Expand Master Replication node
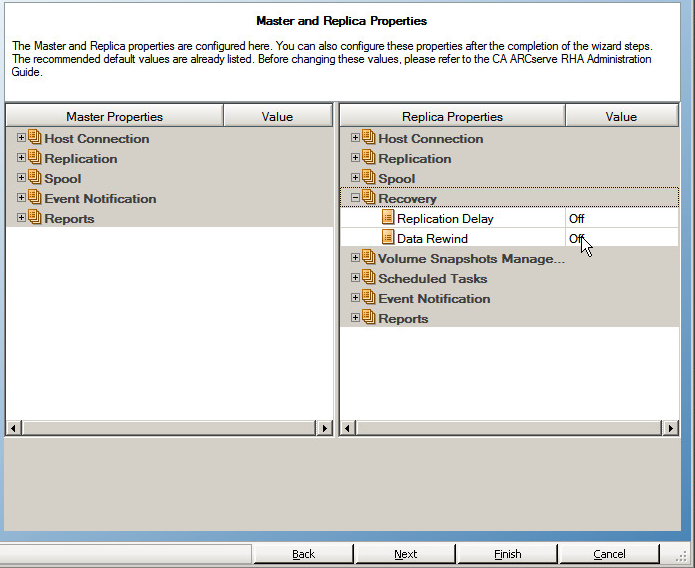 point(21,158)
